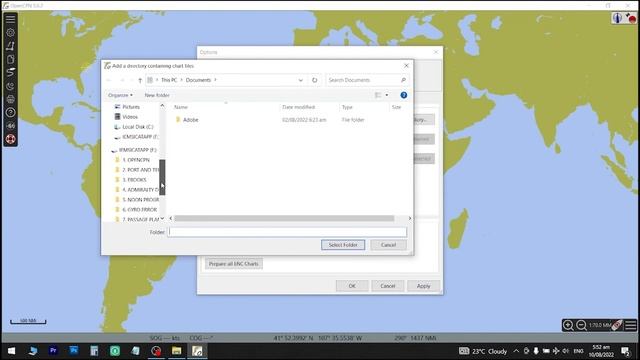Switch to active OpenCPN taskbar icon
640x360 pixels.
pyautogui.click(x=197, y=351)
